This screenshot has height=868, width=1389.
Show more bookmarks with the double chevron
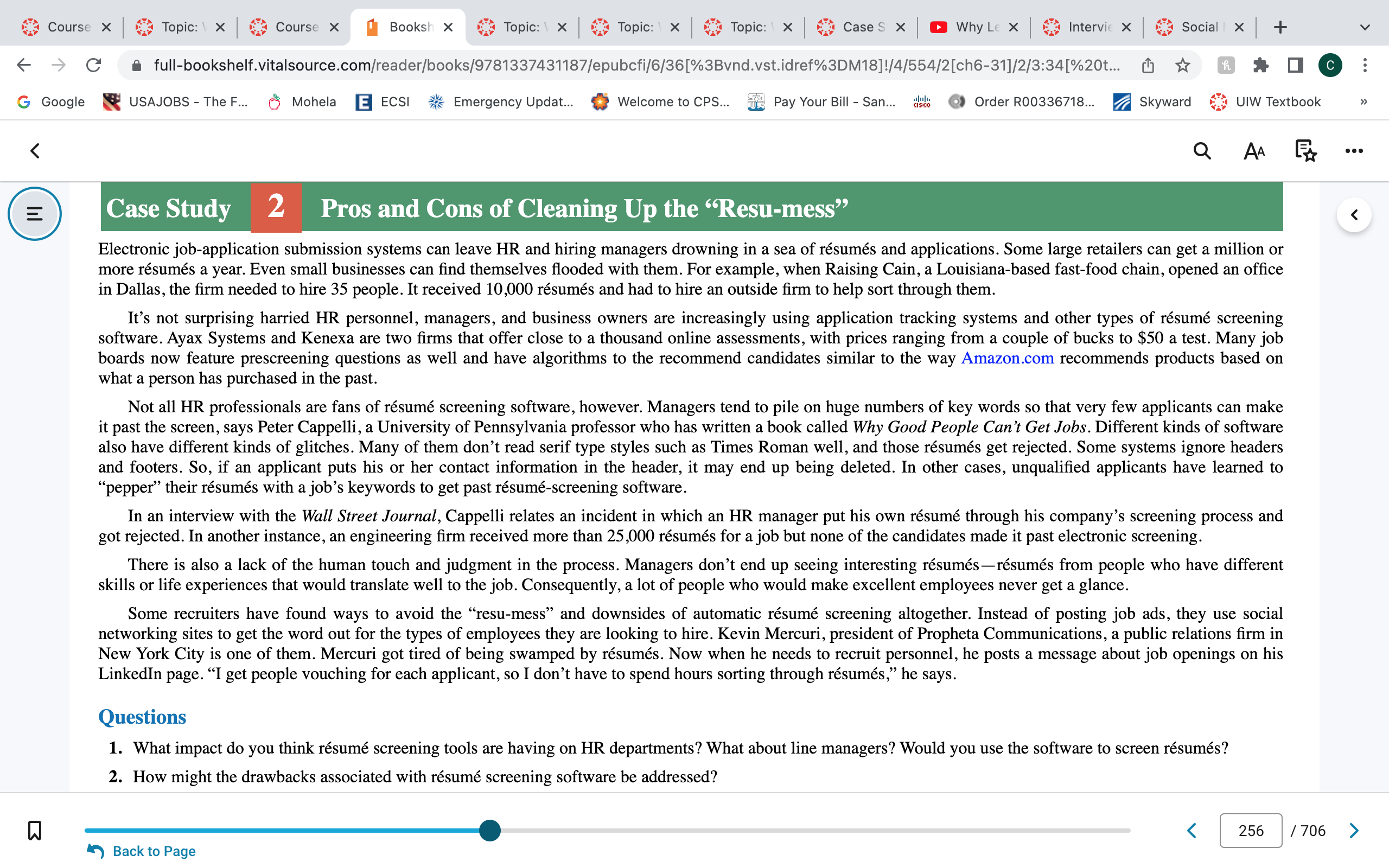coord(1363,101)
